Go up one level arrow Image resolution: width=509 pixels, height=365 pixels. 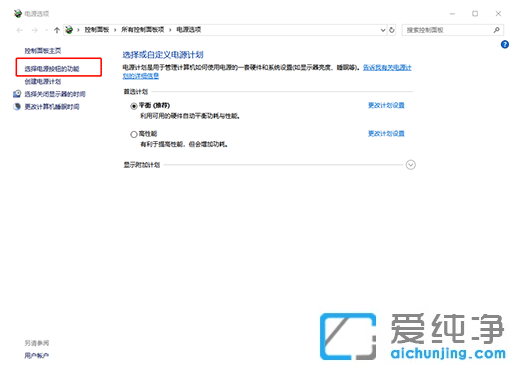tap(57, 30)
